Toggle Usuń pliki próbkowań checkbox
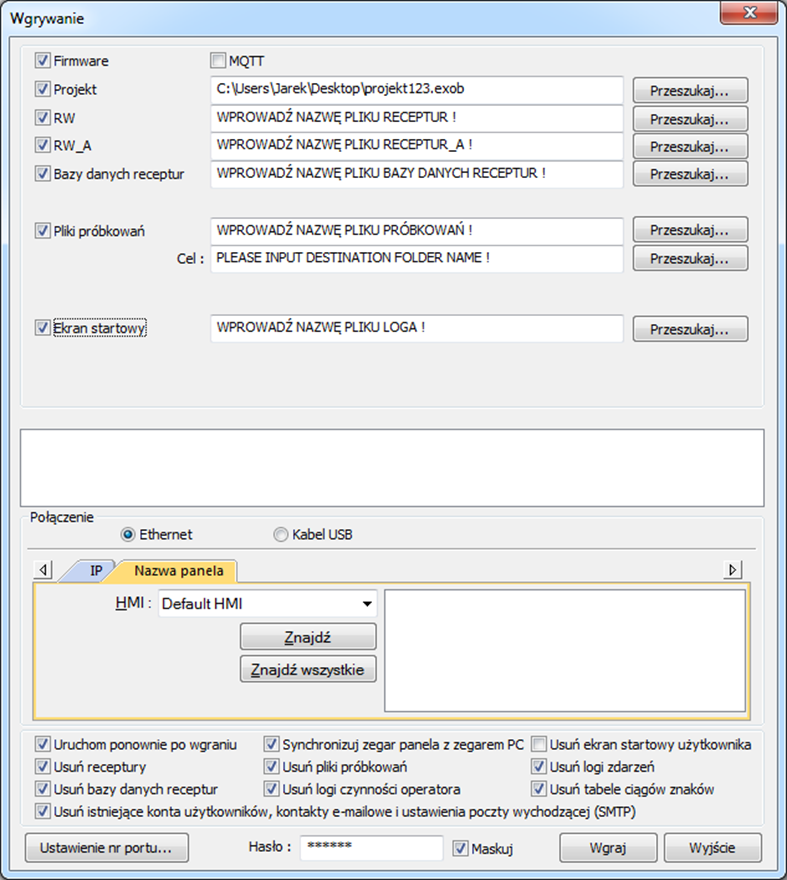This screenshot has width=787, height=880. click(x=272, y=766)
